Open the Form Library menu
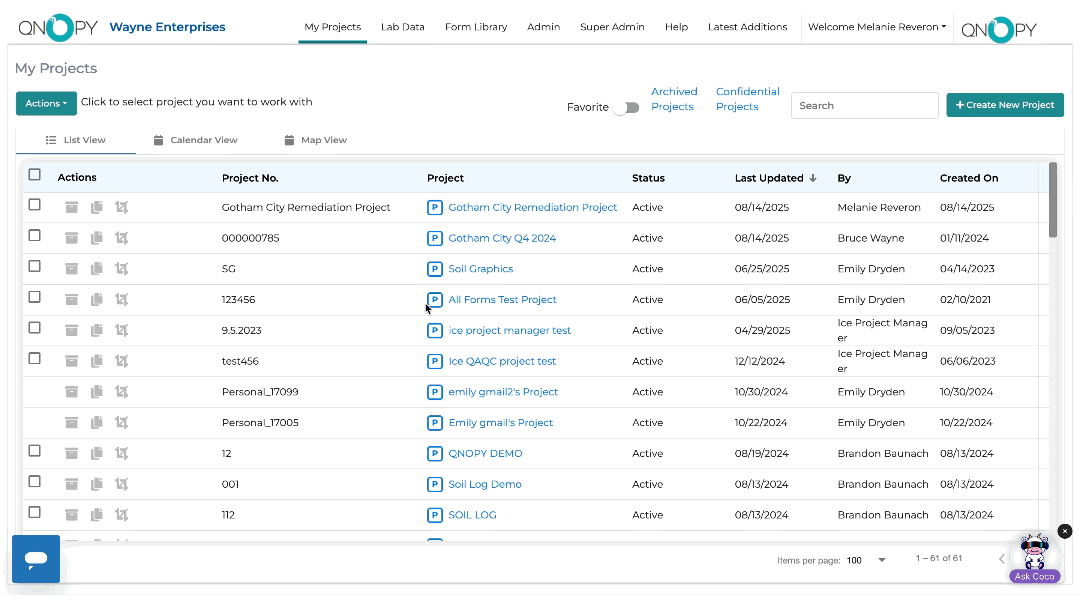The width and height of the screenshot is (1080, 608). tap(476, 27)
